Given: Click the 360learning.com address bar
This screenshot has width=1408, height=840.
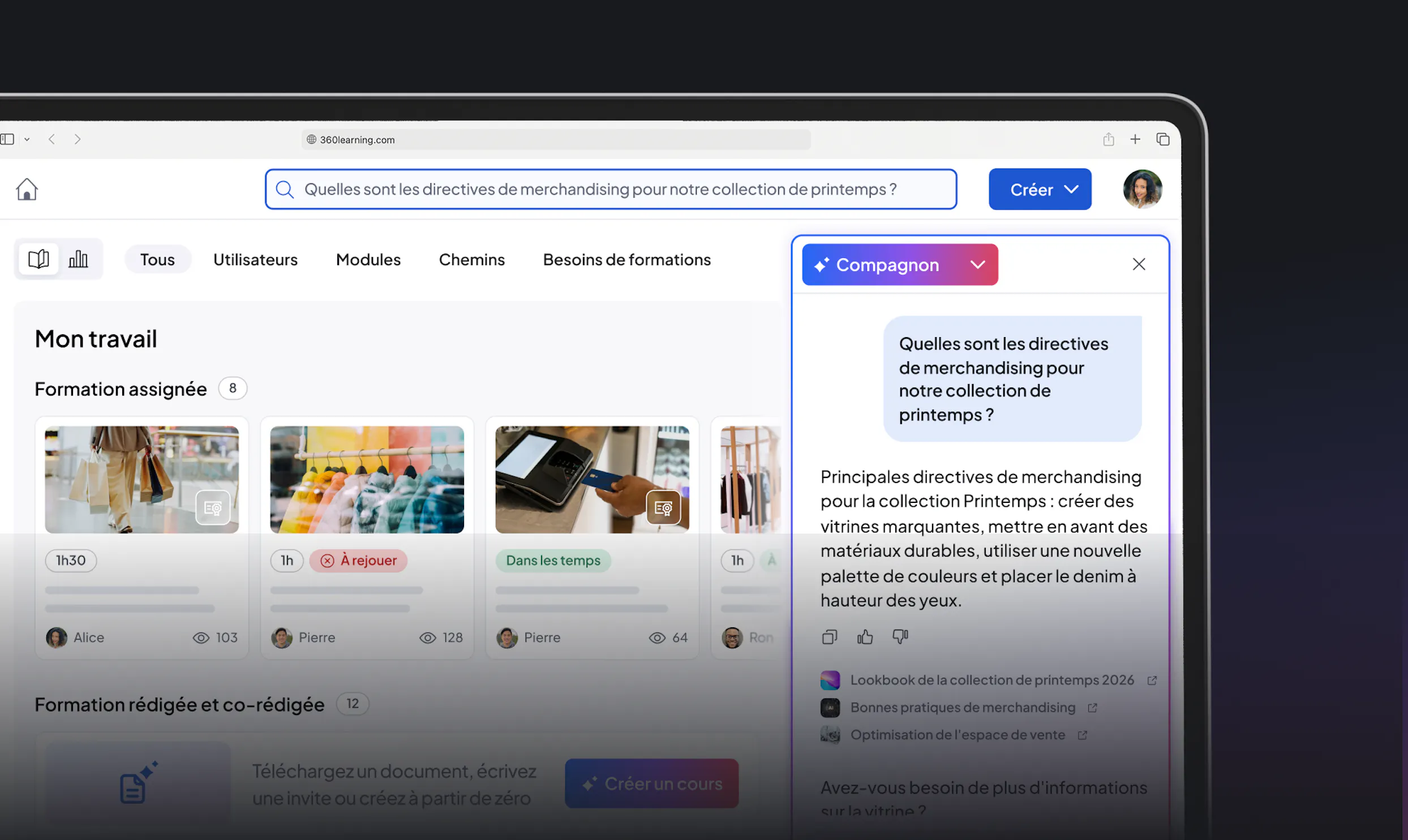Looking at the screenshot, I should click(556, 139).
